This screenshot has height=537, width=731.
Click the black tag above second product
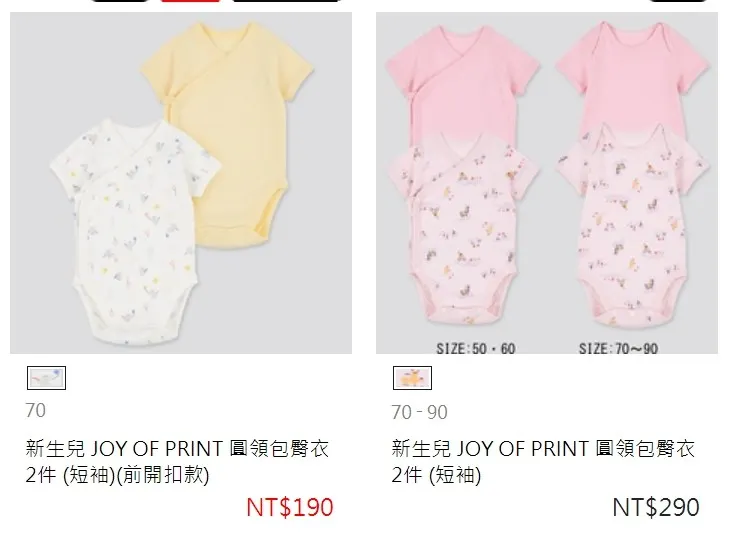678,1
